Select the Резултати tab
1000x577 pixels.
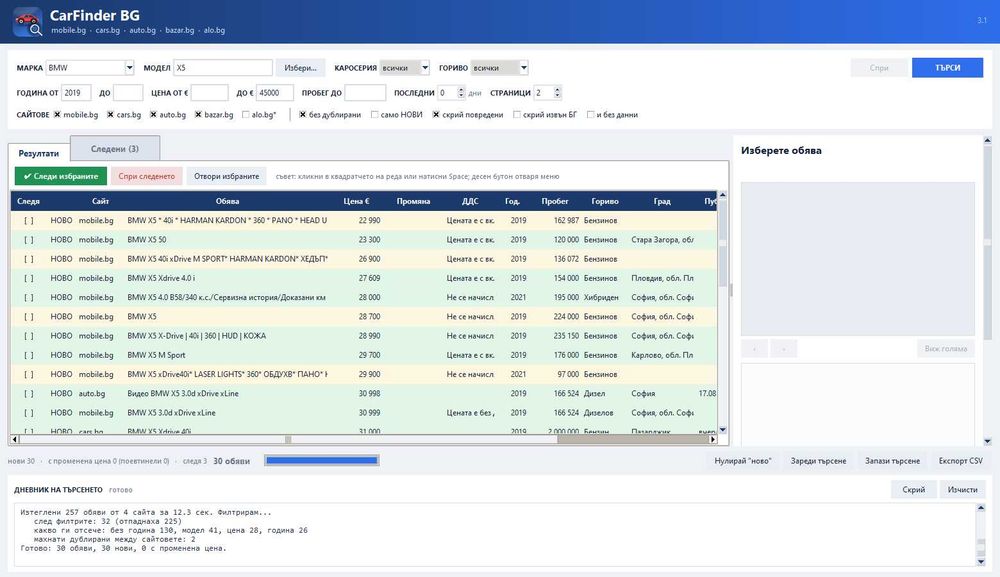pyautogui.click(x=39, y=153)
